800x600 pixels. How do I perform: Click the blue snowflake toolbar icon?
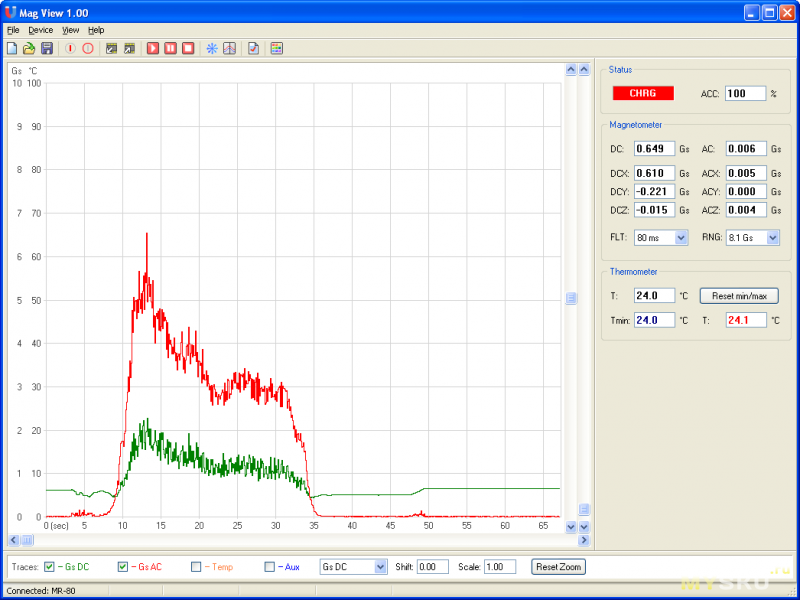[x=211, y=48]
